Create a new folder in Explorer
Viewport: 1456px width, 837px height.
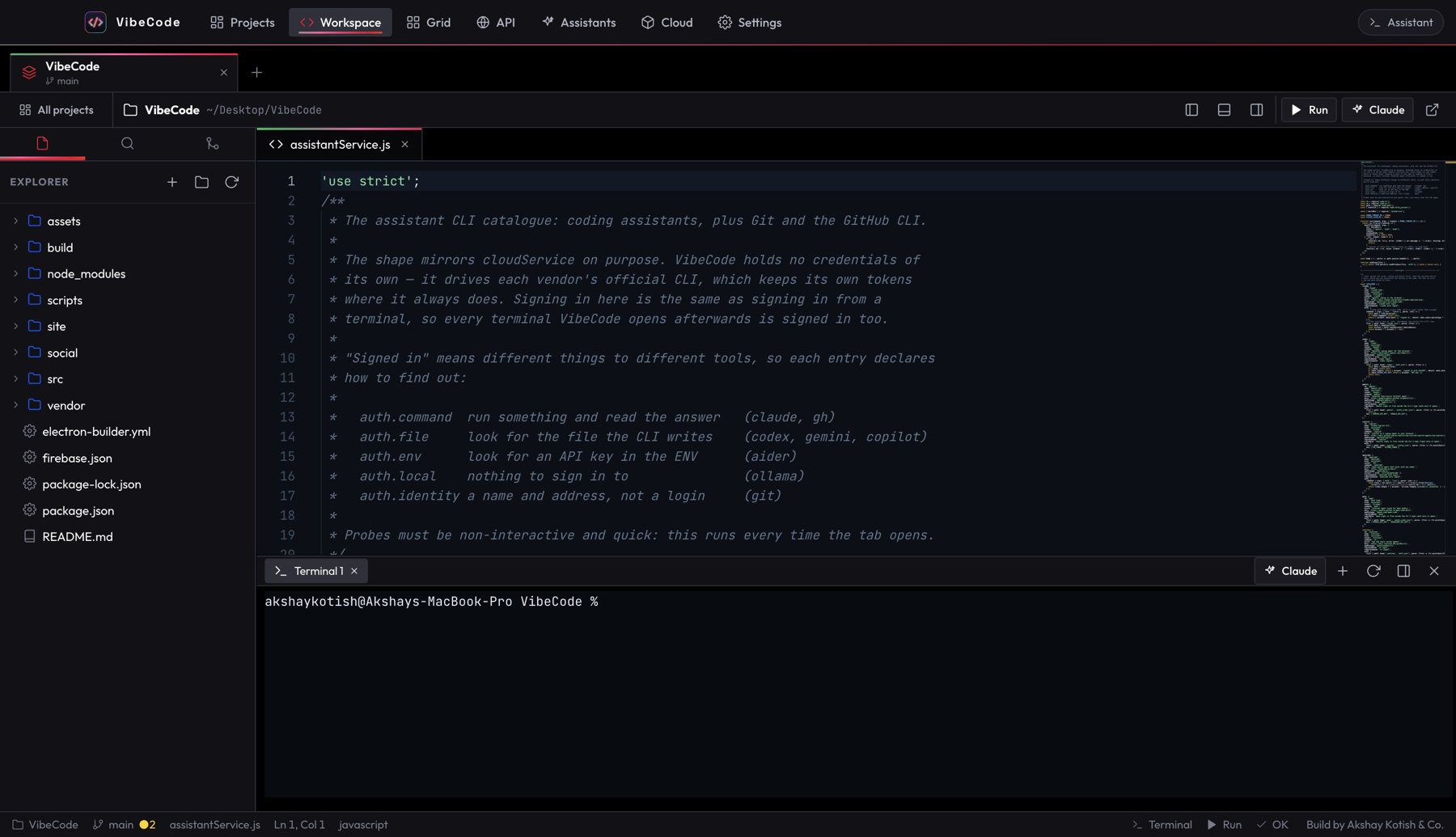[x=201, y=182]
